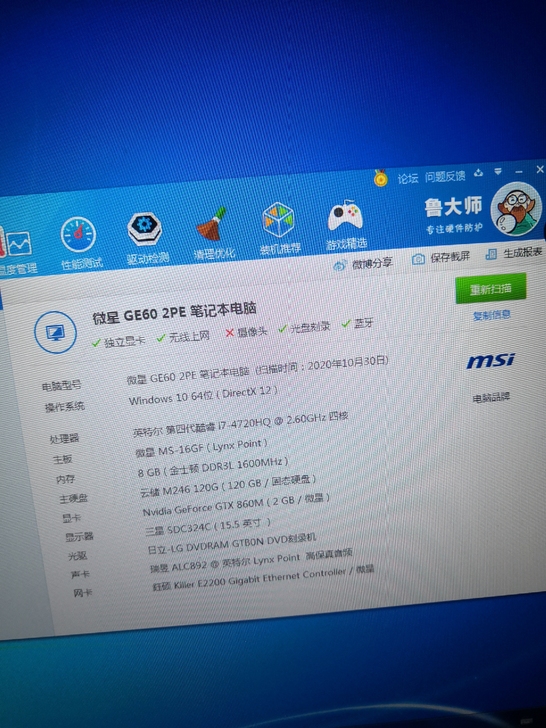Screen dimensions: 546x728
Task: Click the 光驱 label
Action: coord(78,555)
